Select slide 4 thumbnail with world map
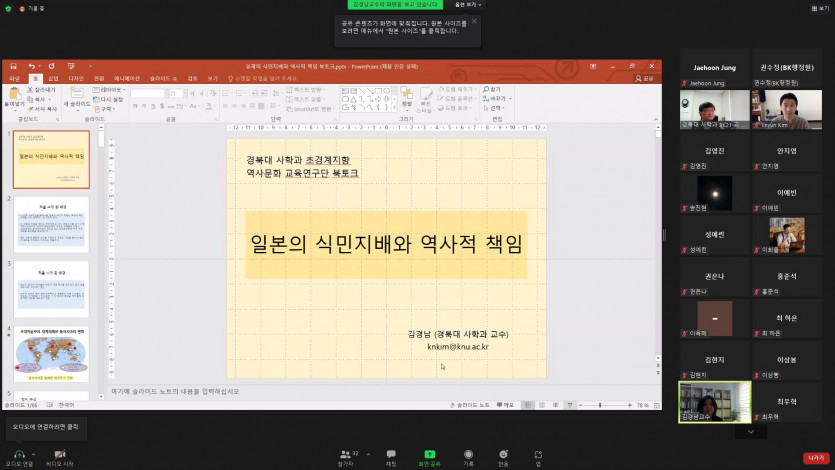Image resolution: width=835 pixels, height=470 pixels. click(51, 354)
